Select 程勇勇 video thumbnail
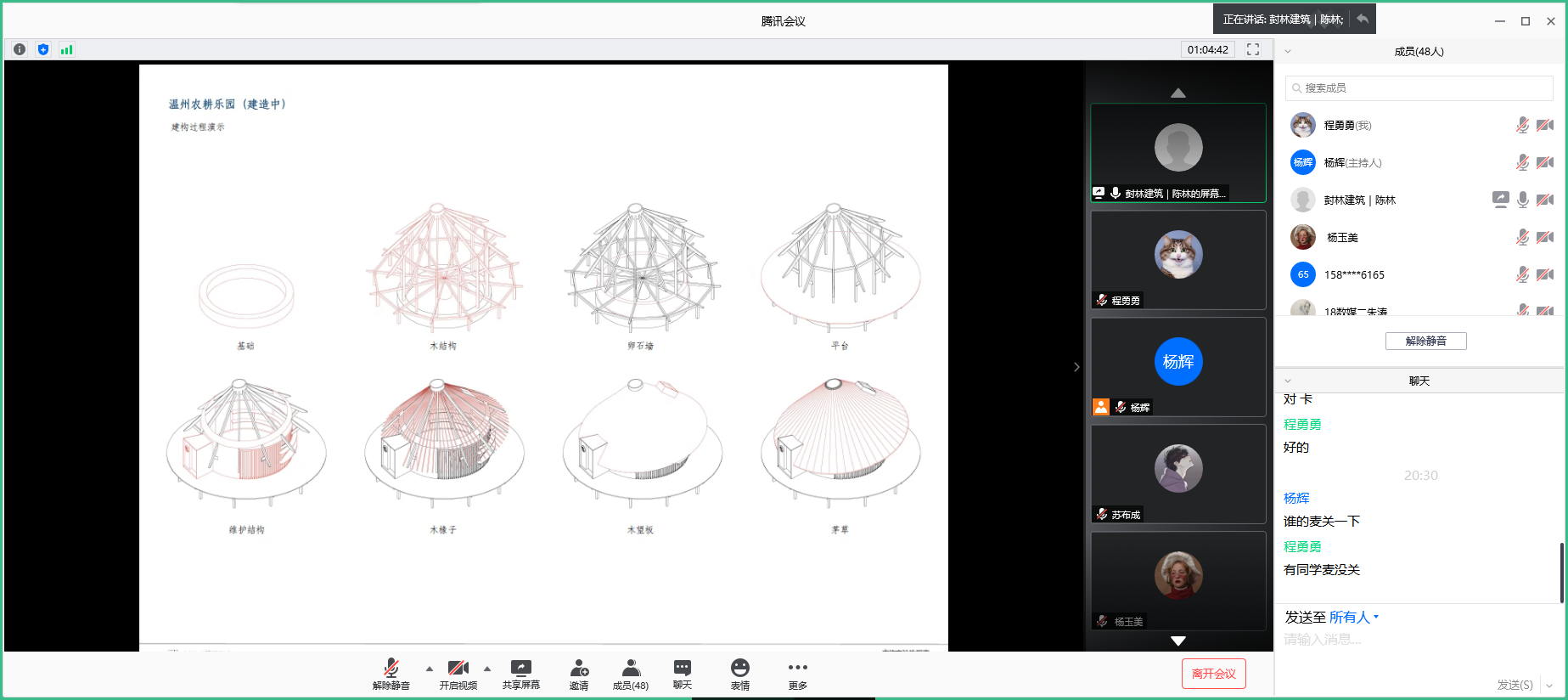This screenshot has width=1568, height=700. coord(1178,260)
